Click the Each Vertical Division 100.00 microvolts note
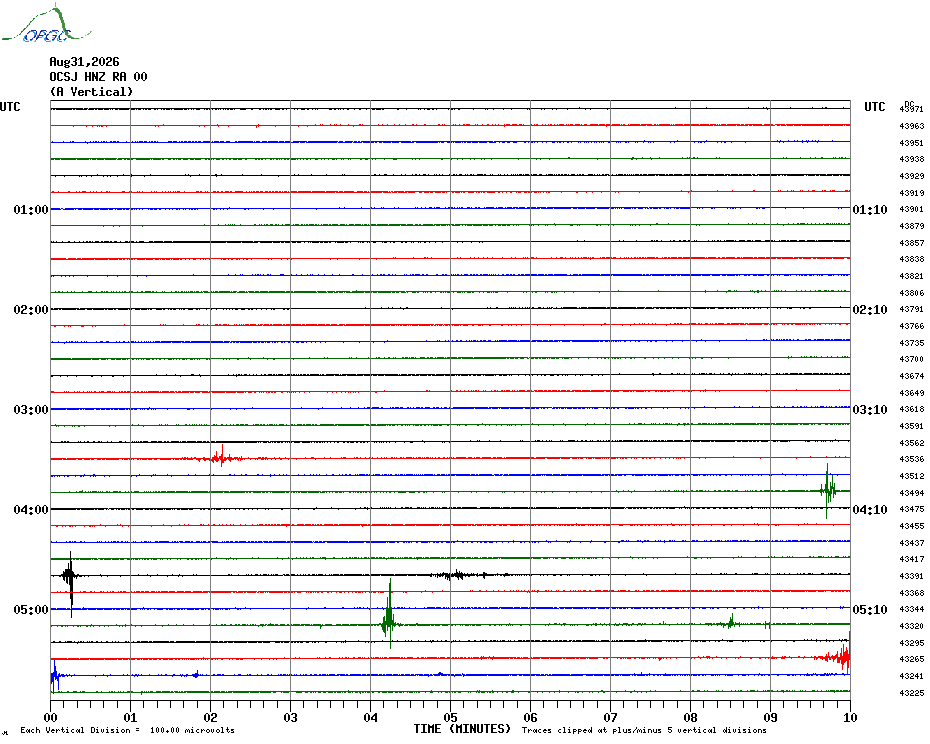 (128, 730)
